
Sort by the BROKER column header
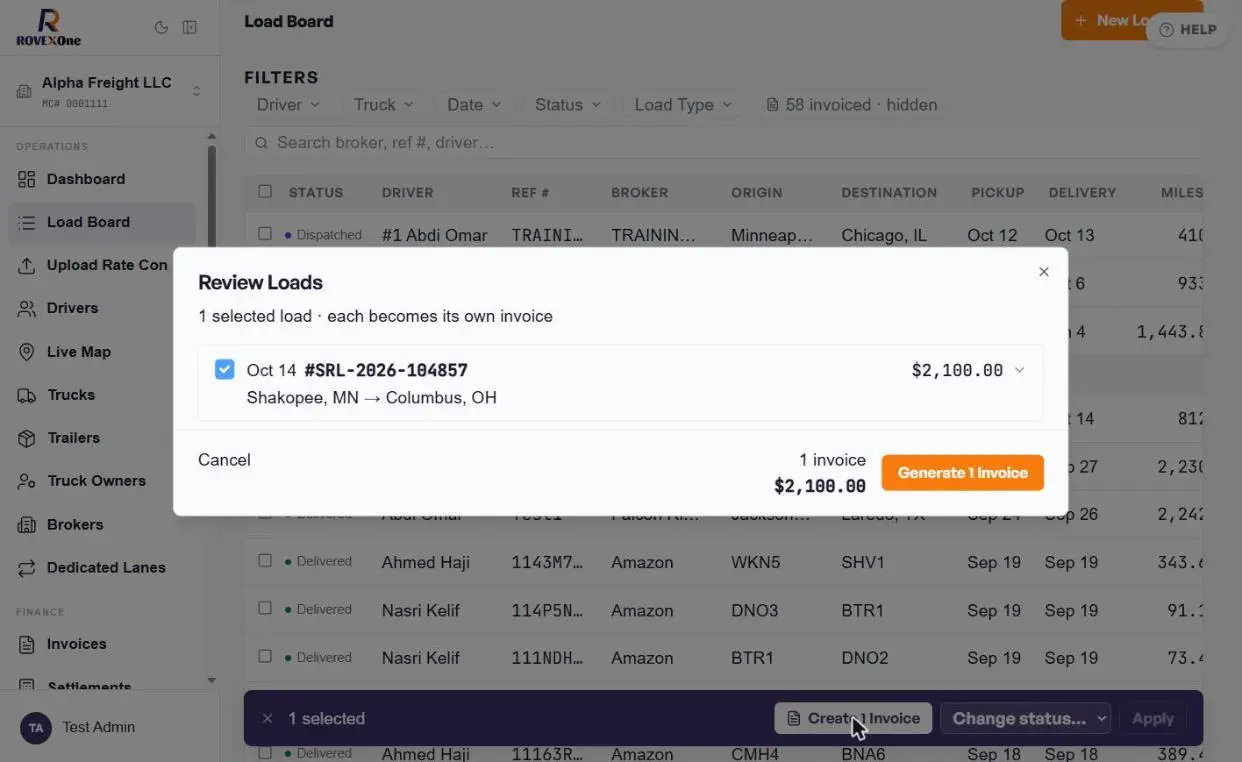[639, 192]
